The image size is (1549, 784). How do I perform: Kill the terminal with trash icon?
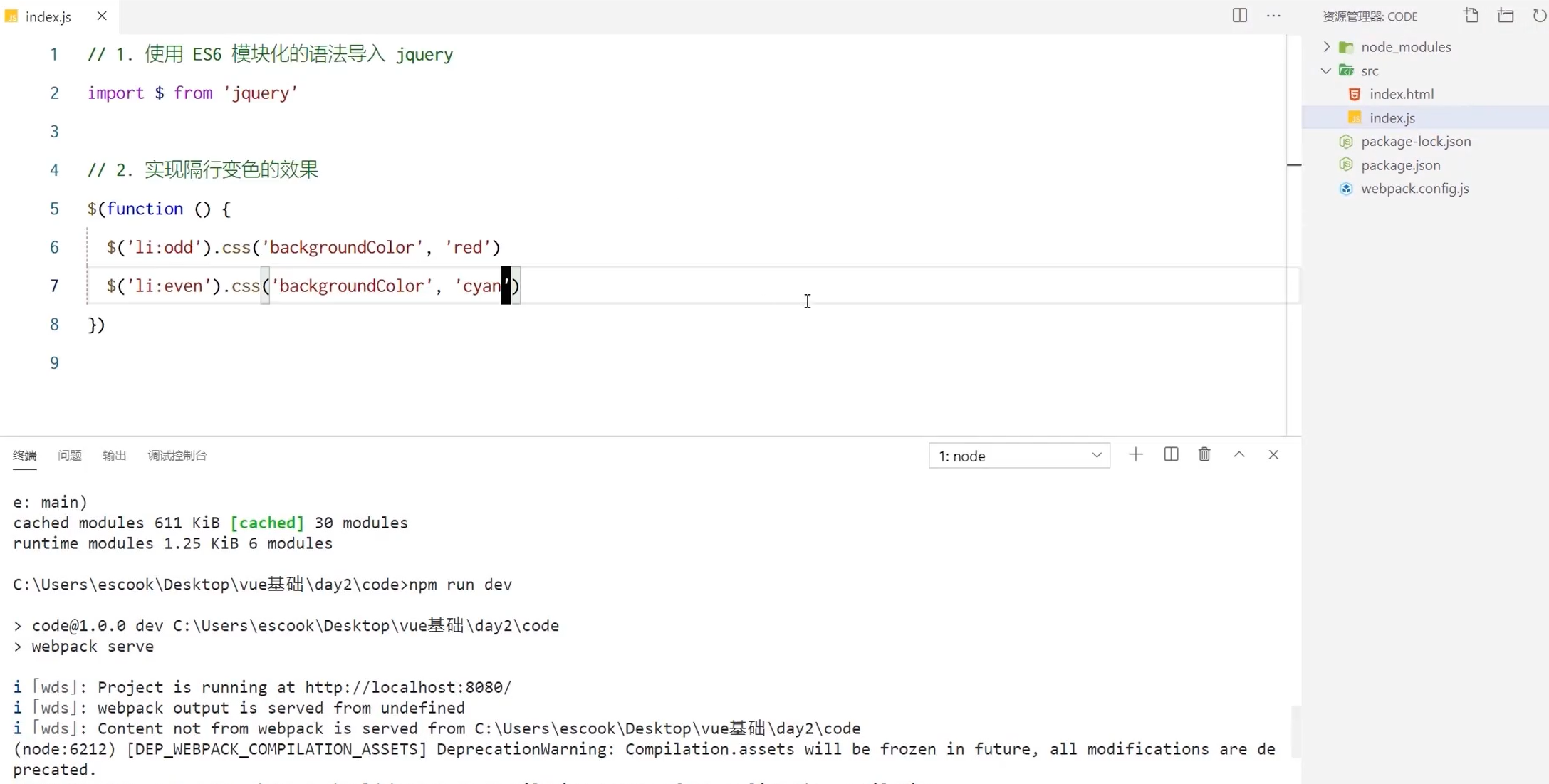click(x=1204, y=454)
